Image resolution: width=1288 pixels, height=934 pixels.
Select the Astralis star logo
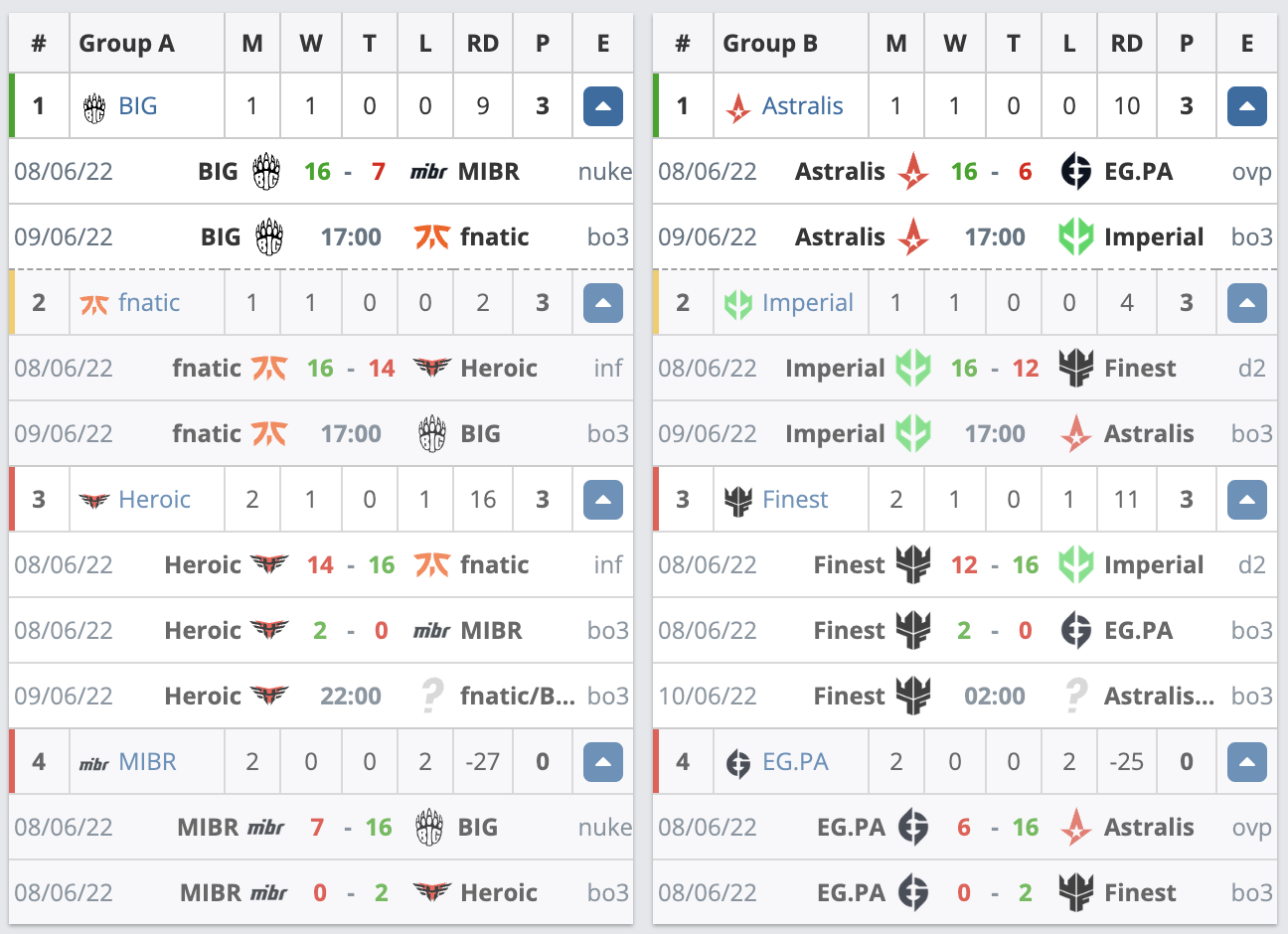pos(737,105)
